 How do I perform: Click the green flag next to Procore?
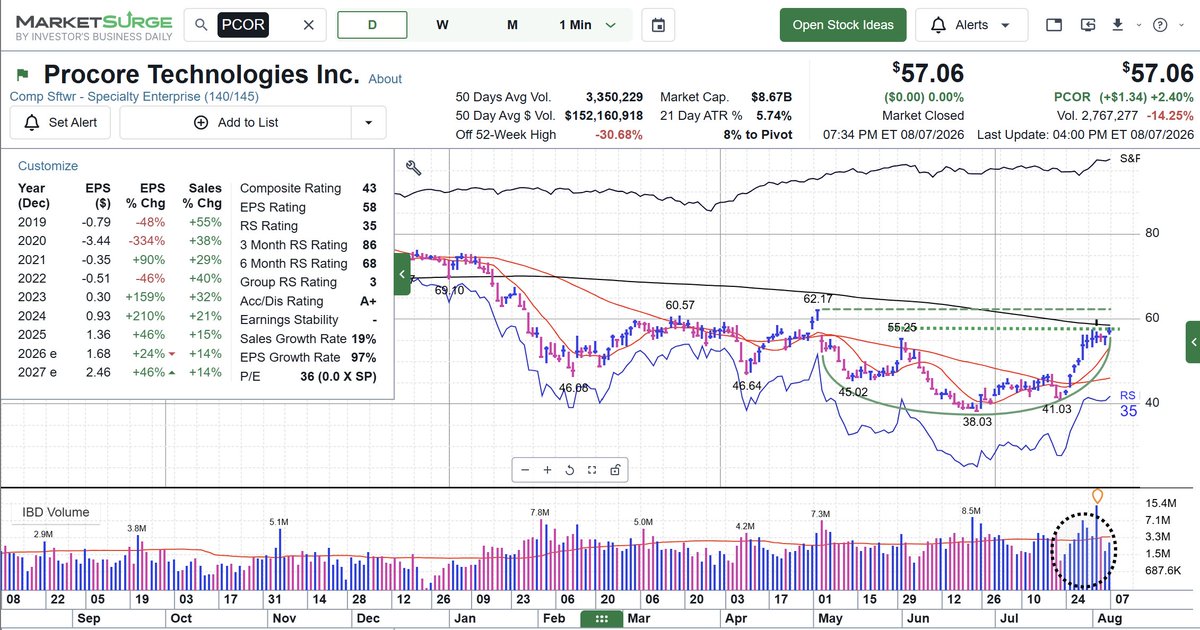[23, 75]
